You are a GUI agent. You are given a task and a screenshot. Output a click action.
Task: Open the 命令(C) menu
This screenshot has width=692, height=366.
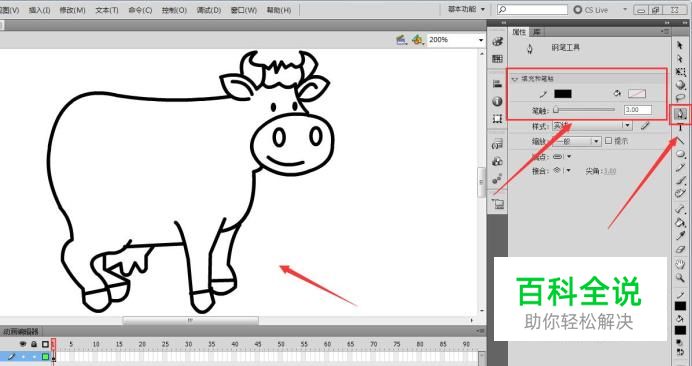pyautogui.click(x=140, y=10)
